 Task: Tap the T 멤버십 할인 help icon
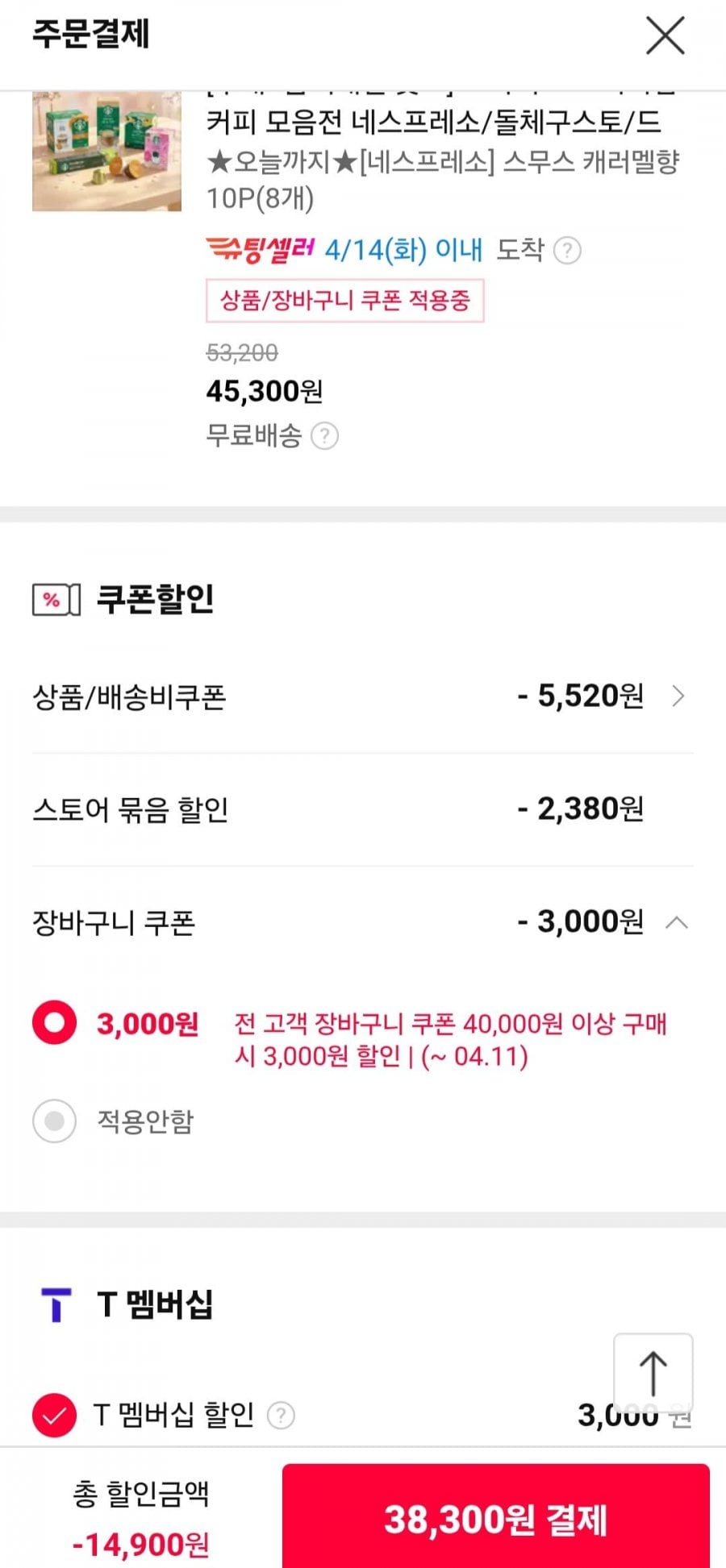pyautogui.click(x=281, y=1415)
